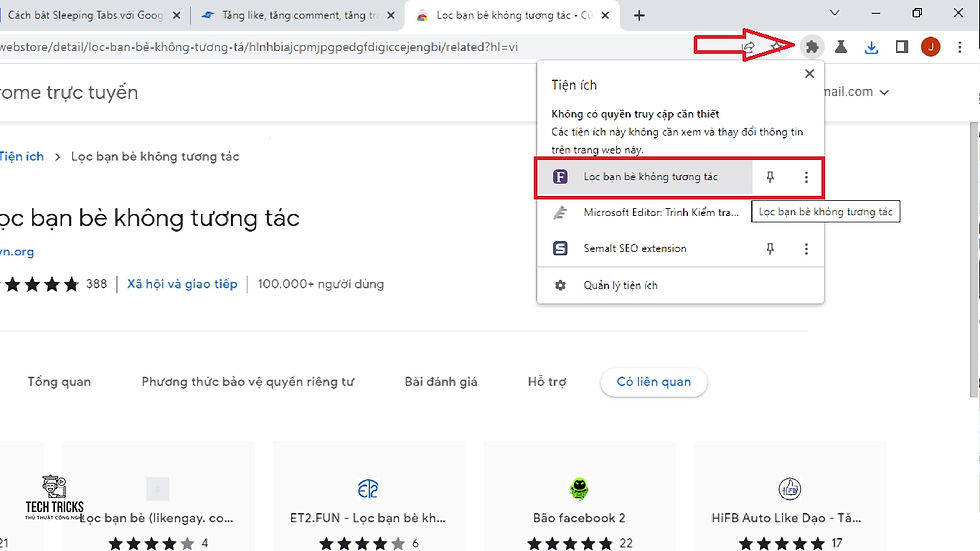Click the 100.000+ người dùng text
980x551 pixels.
point(321,284)
